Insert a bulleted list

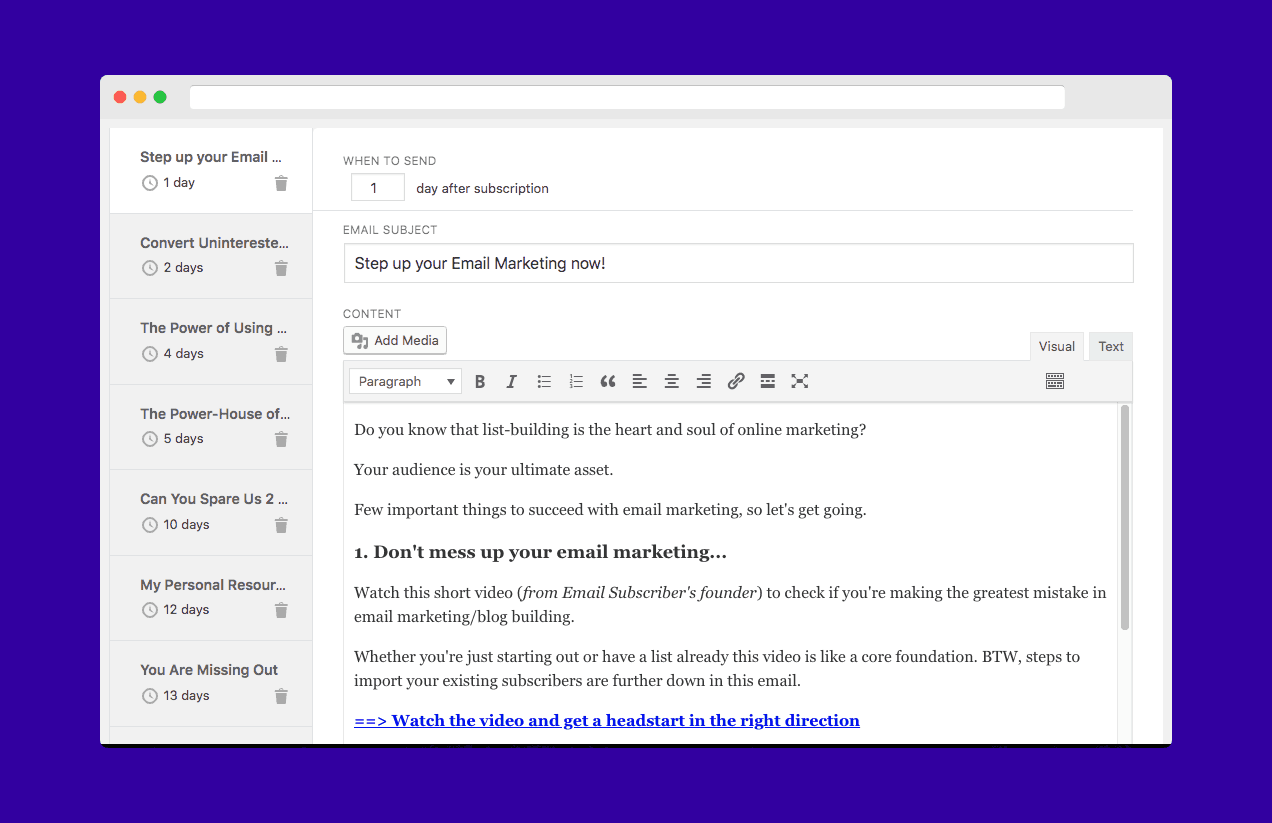point(544,381)
